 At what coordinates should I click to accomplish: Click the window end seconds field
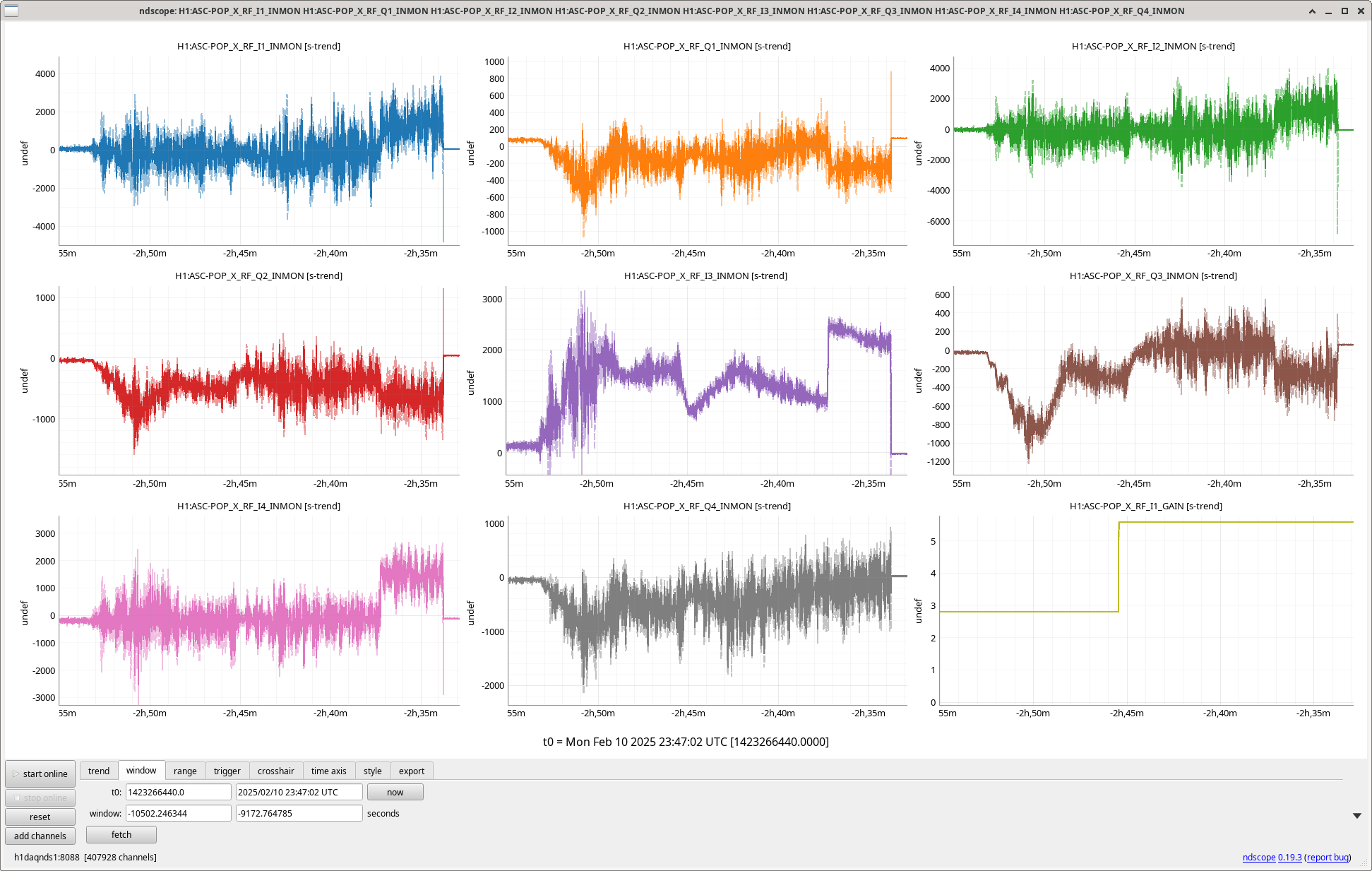pos(299,813)
